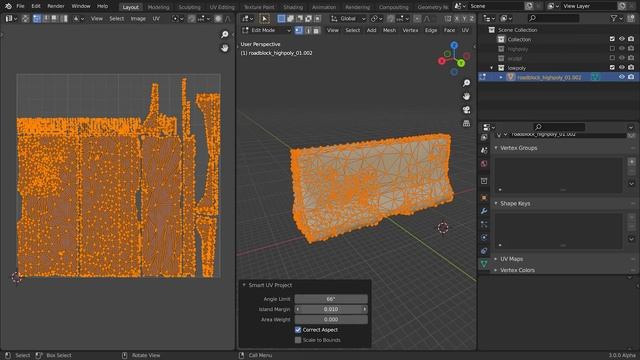The width and height of the screenshot is (640, 360).
Task: Disable render for lowpoly camera icon
Action: point(631,67)
